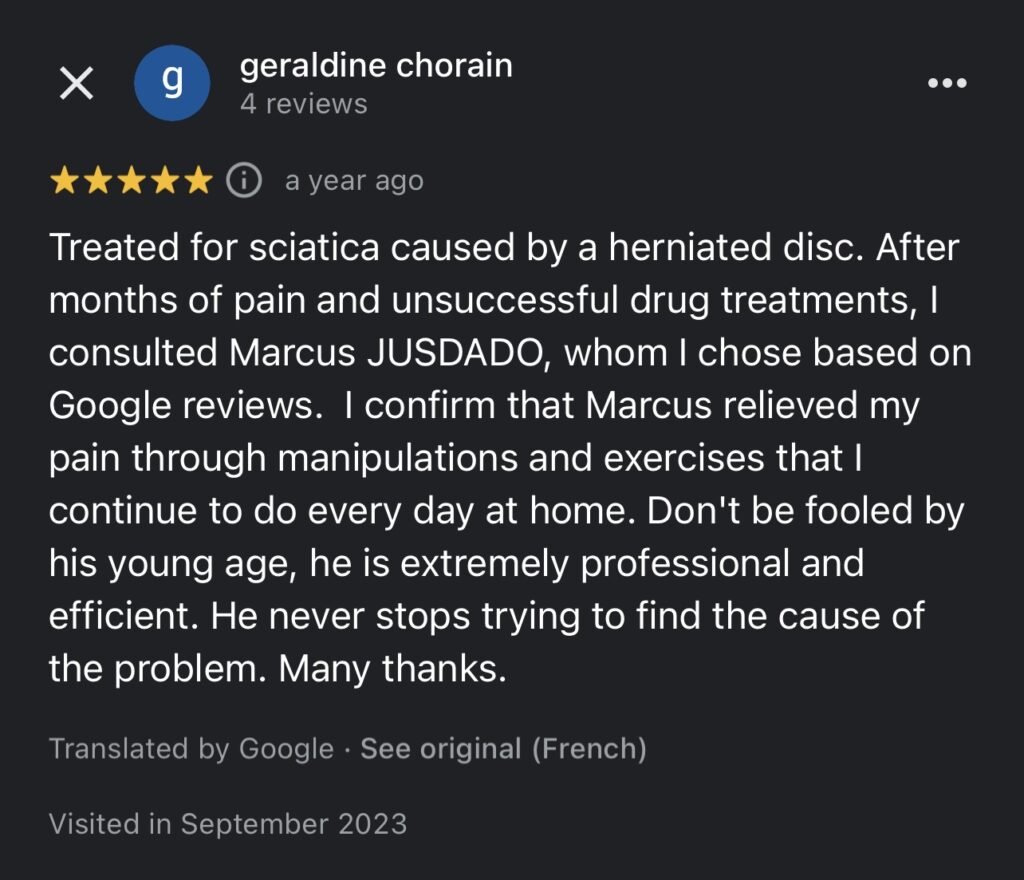
Task: Select the second gold rating star
Action: point(98,180)
